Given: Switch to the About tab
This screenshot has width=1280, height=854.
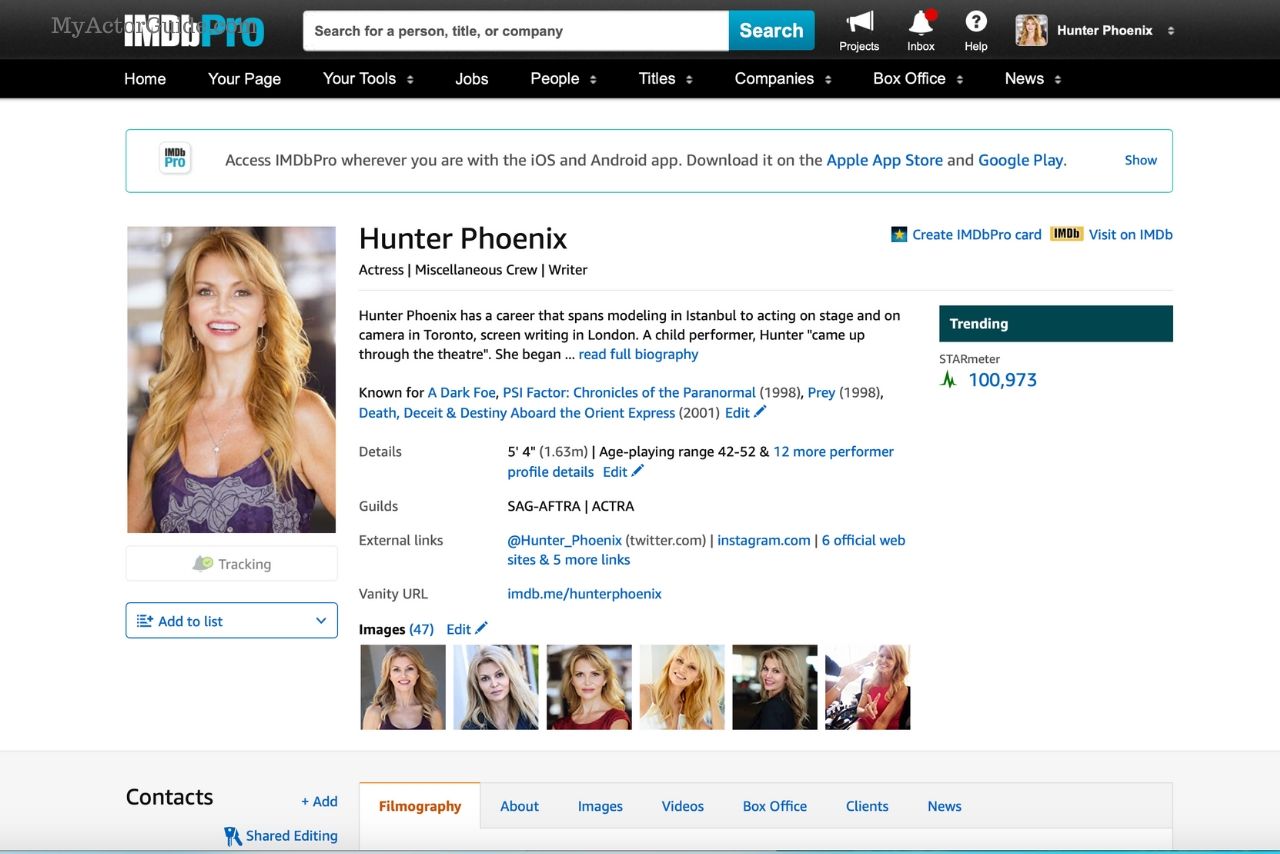Looking at the screenshot, I should click(519, 806).
